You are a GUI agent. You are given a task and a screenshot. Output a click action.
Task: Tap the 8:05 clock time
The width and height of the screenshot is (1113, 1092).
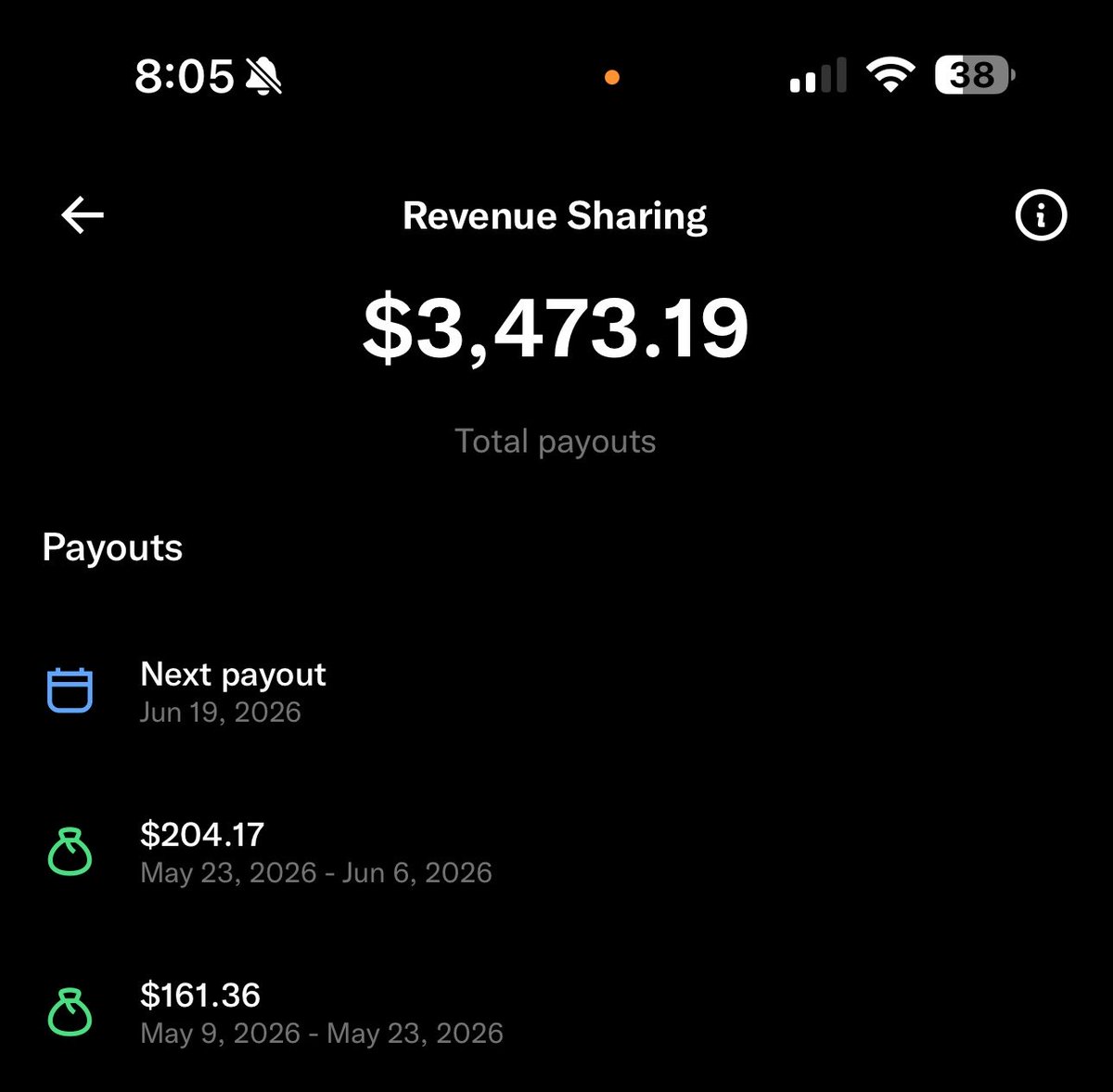click(x=185, y=75)
